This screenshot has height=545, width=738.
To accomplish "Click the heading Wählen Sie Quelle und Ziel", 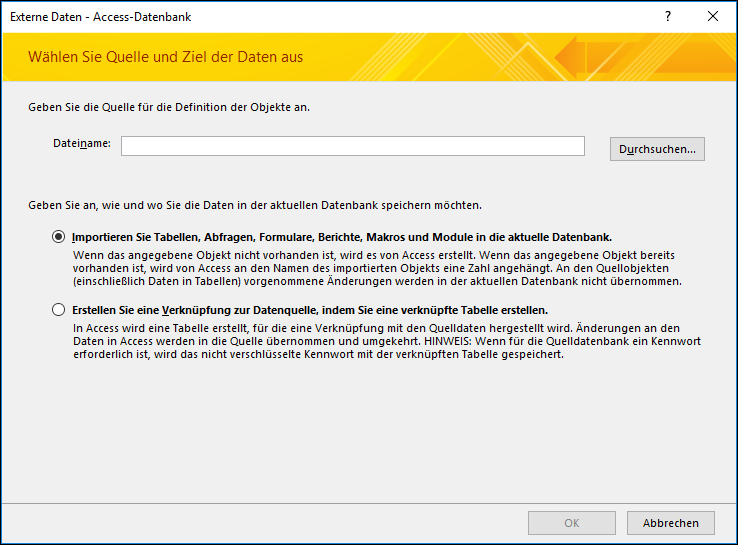I will click(165, 57).
